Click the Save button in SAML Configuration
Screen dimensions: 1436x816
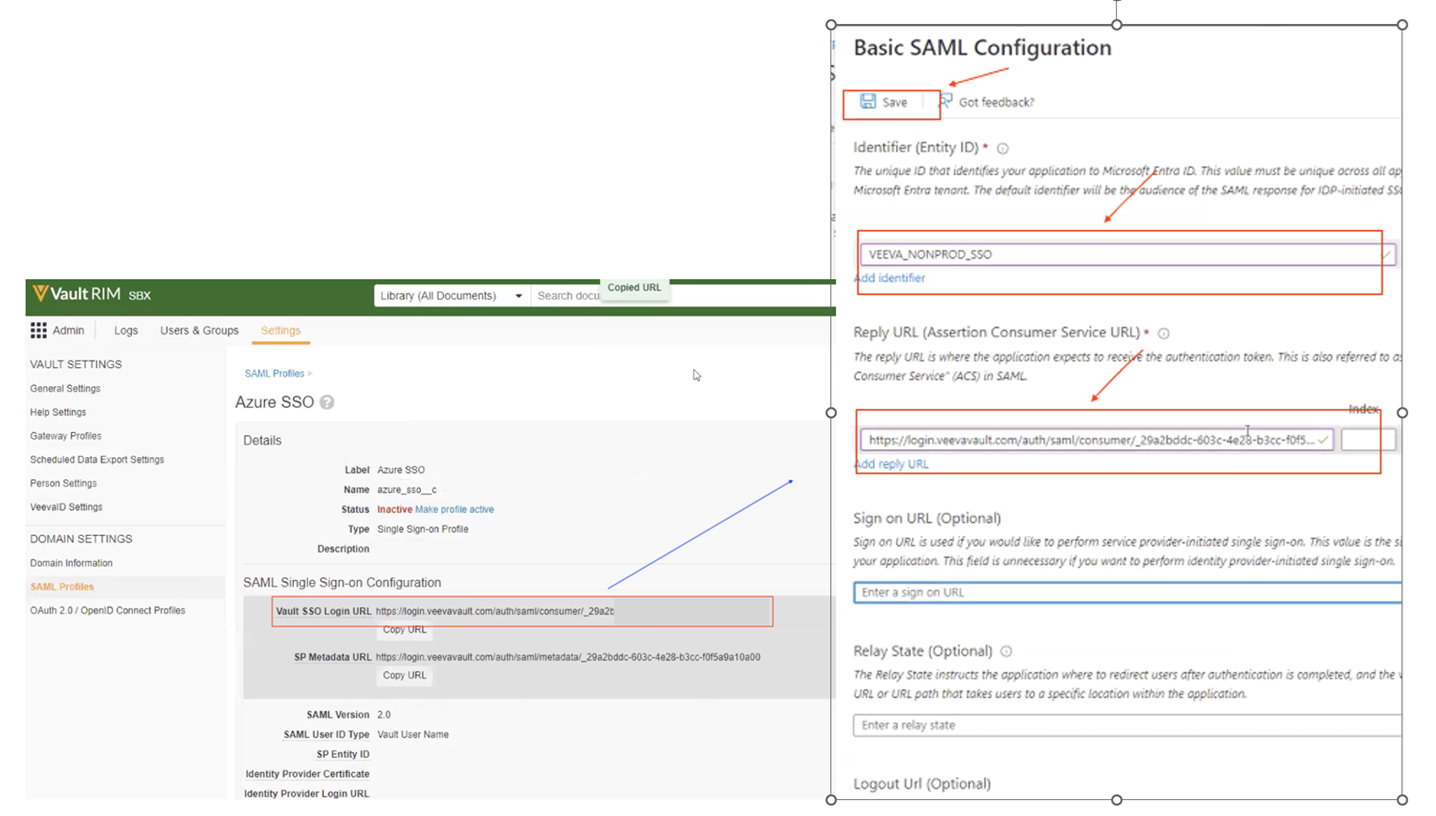(884, 102)
